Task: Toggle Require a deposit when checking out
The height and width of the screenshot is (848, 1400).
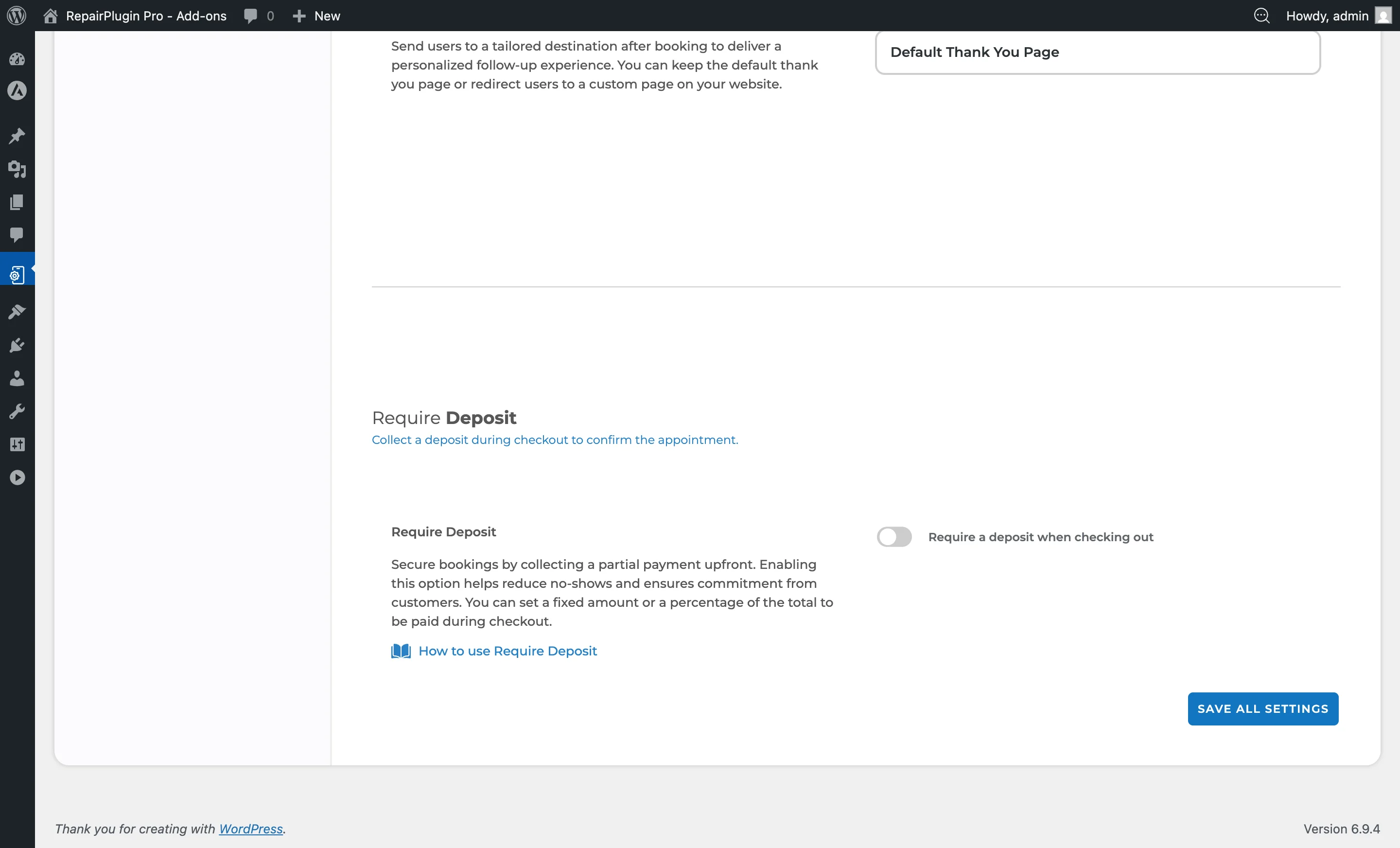Action: pos(894,536)
